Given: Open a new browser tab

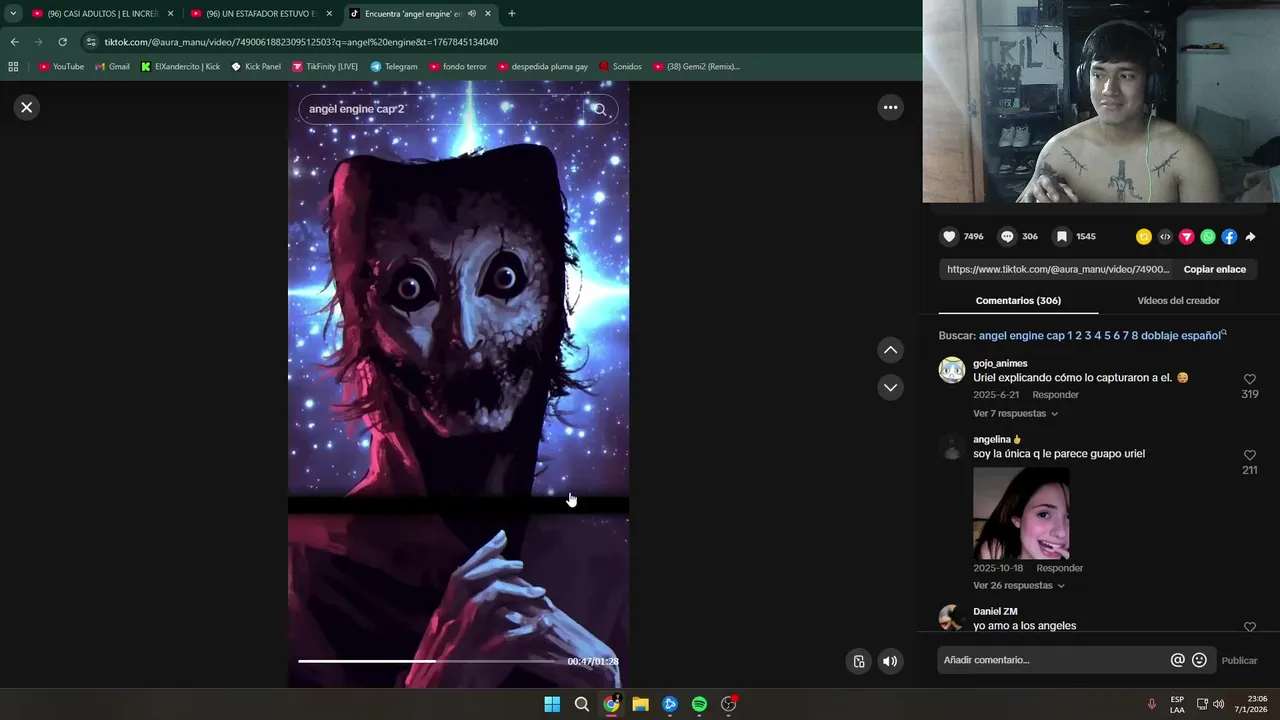Looking at the screenshot, I should (512, 14).
